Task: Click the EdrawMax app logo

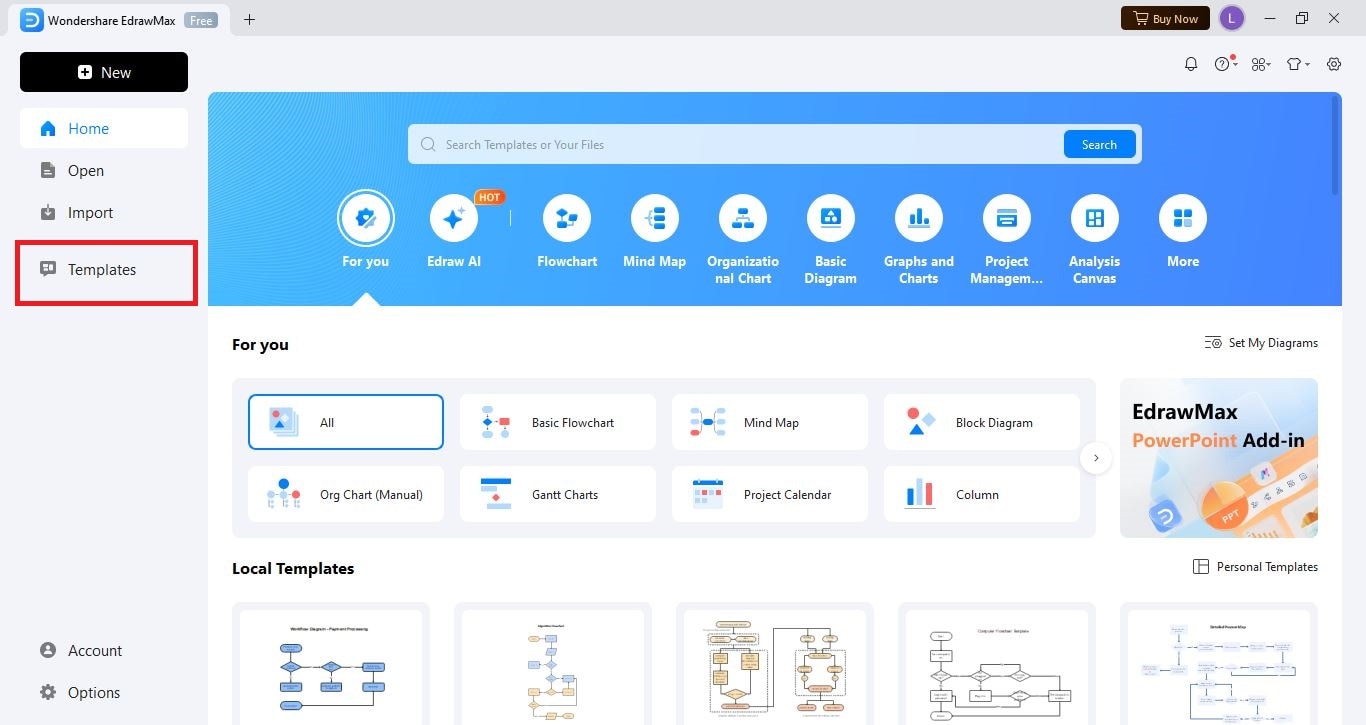Action: coord(32,19)
